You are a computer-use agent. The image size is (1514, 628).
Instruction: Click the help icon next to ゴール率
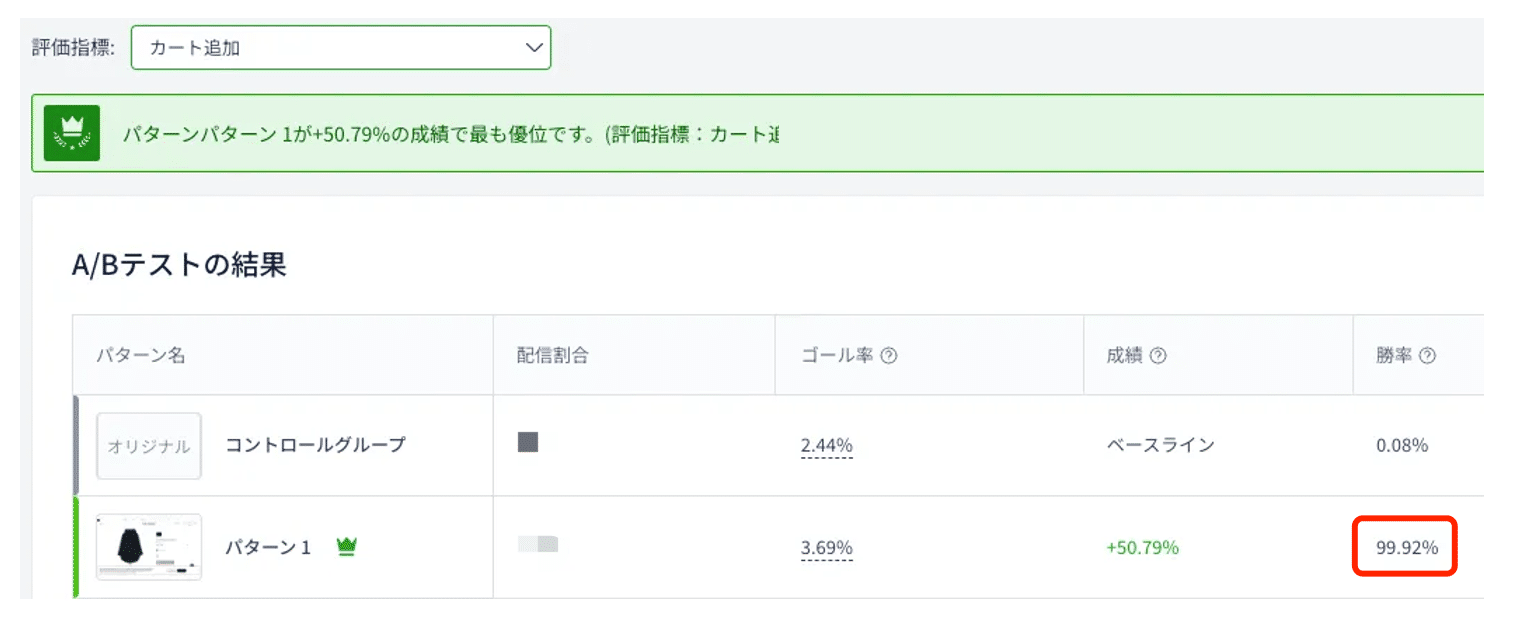[889, 356]
